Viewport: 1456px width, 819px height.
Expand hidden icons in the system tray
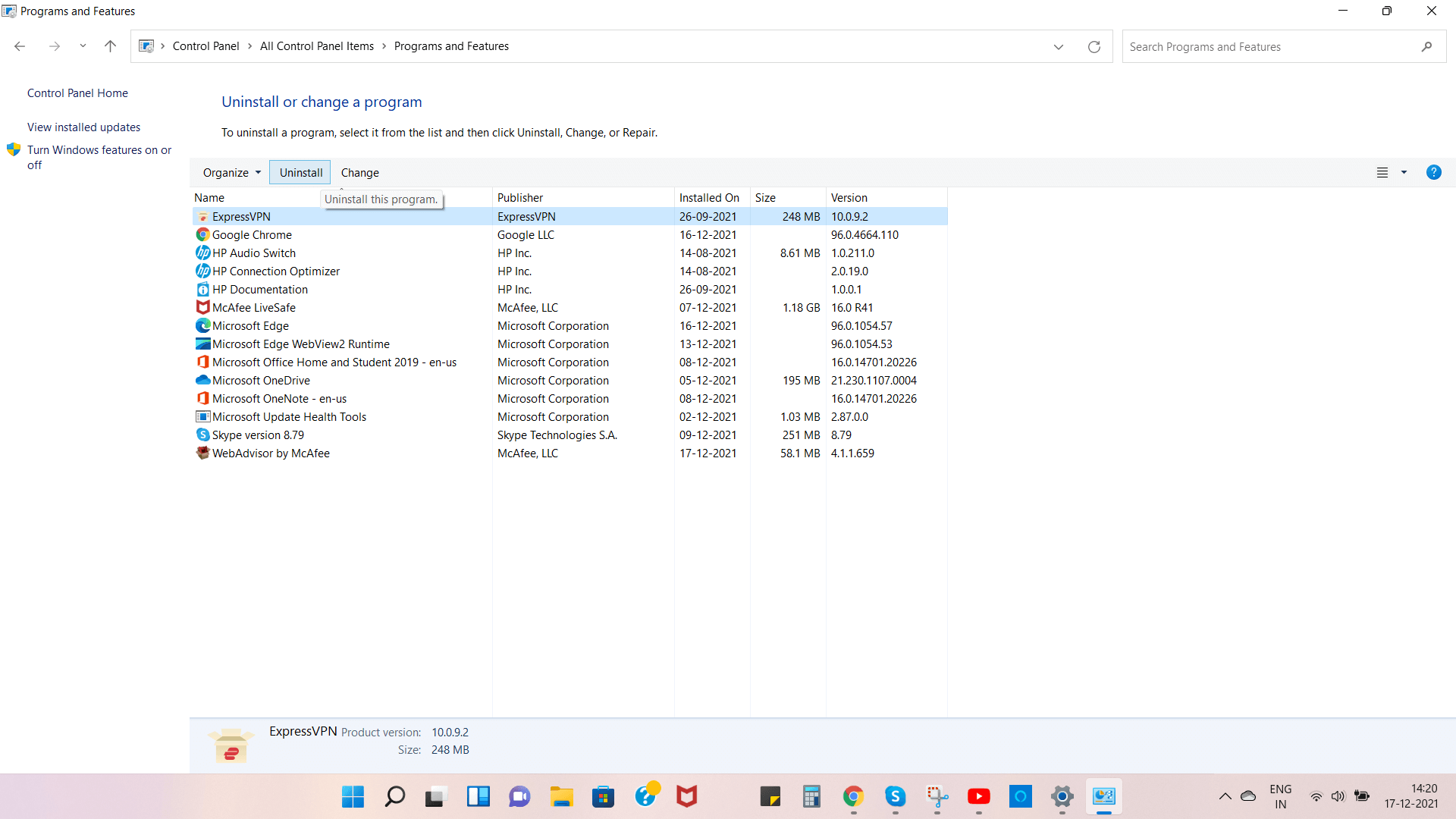tap(1225, 796)
